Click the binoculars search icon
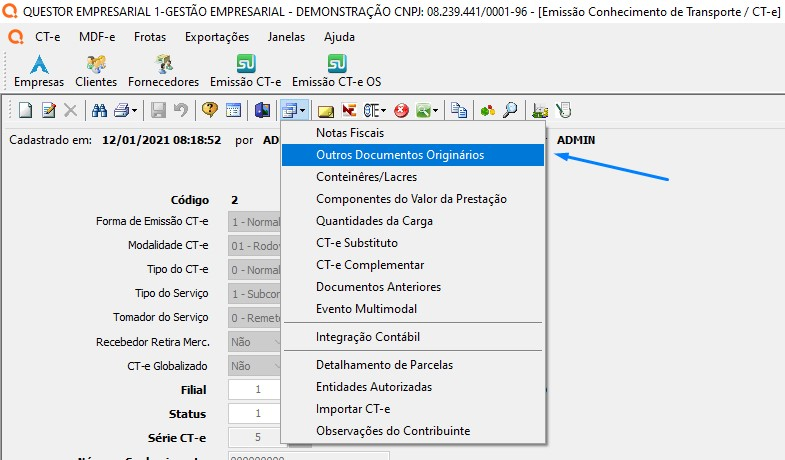Image resolution: width=785 pixels, height=460 pixels. point(99,110)
